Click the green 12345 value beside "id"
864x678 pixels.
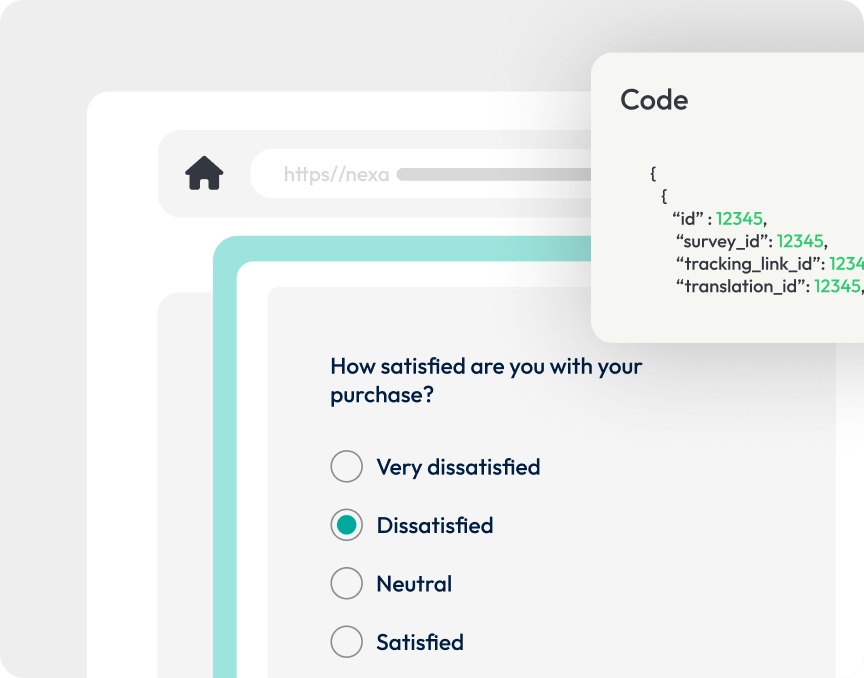click(739, 218)
